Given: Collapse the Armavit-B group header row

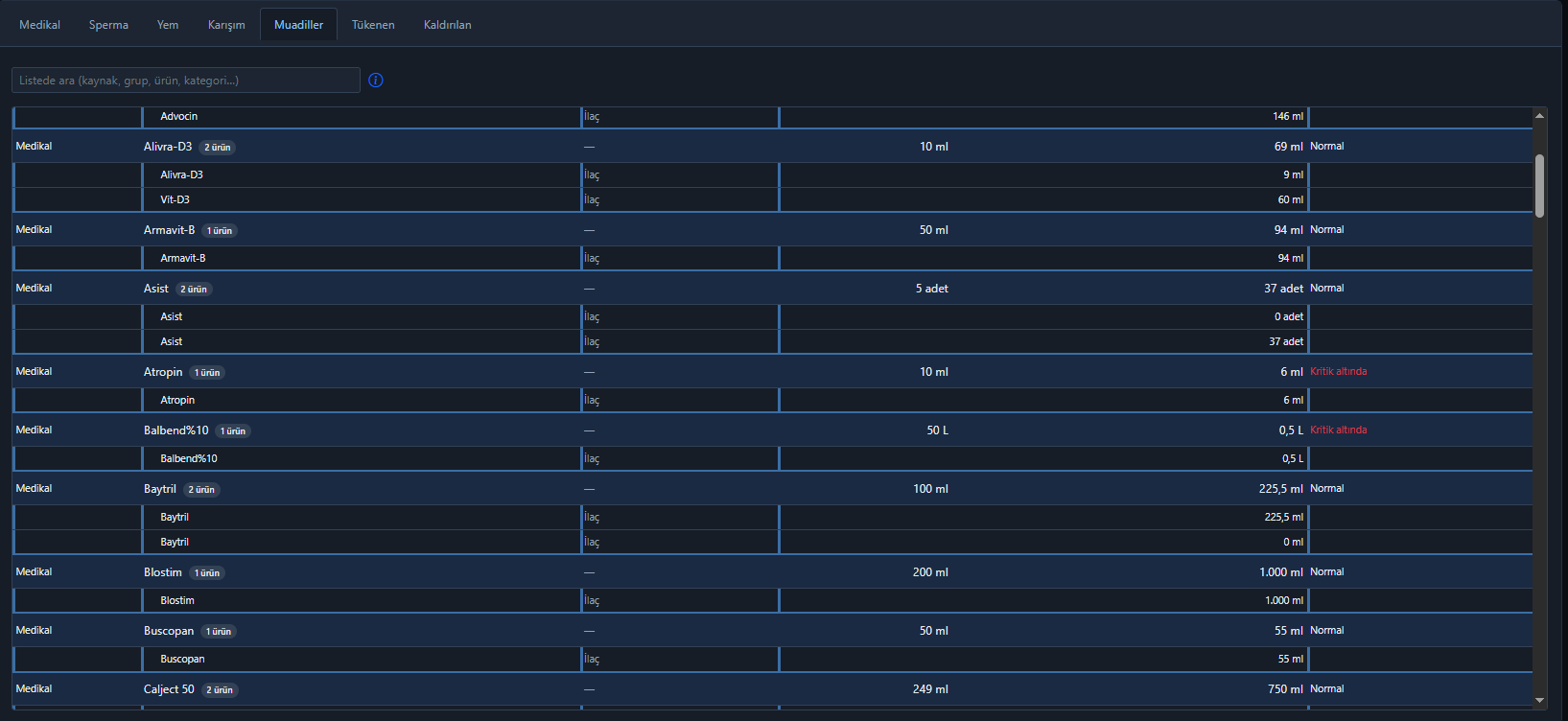Looking at the screenshot, I should pos(772,230).
